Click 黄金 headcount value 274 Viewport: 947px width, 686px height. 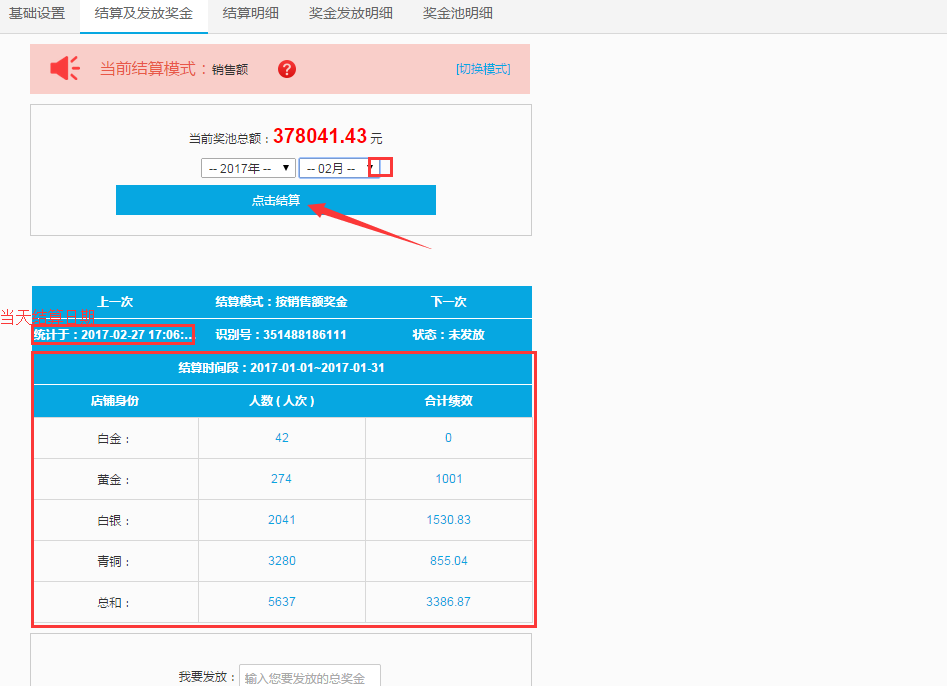click(281, 479)
